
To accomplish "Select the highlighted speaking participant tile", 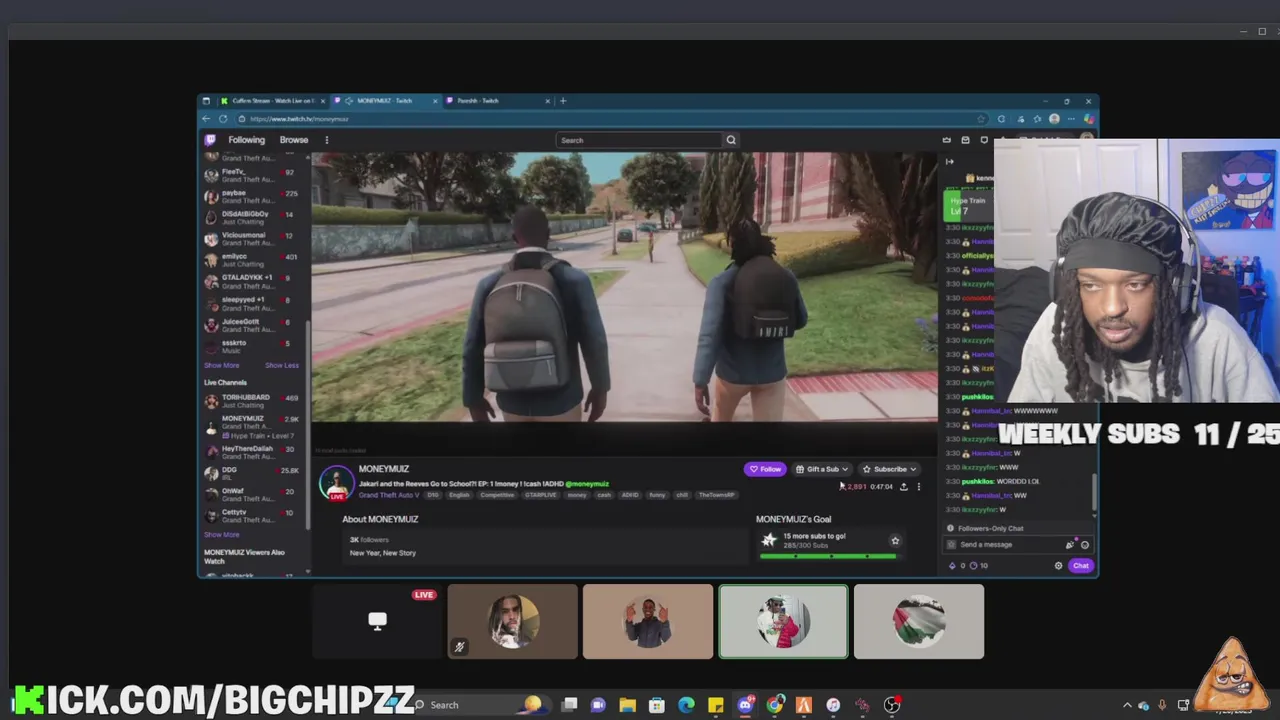I will click(x=783, y=621).
